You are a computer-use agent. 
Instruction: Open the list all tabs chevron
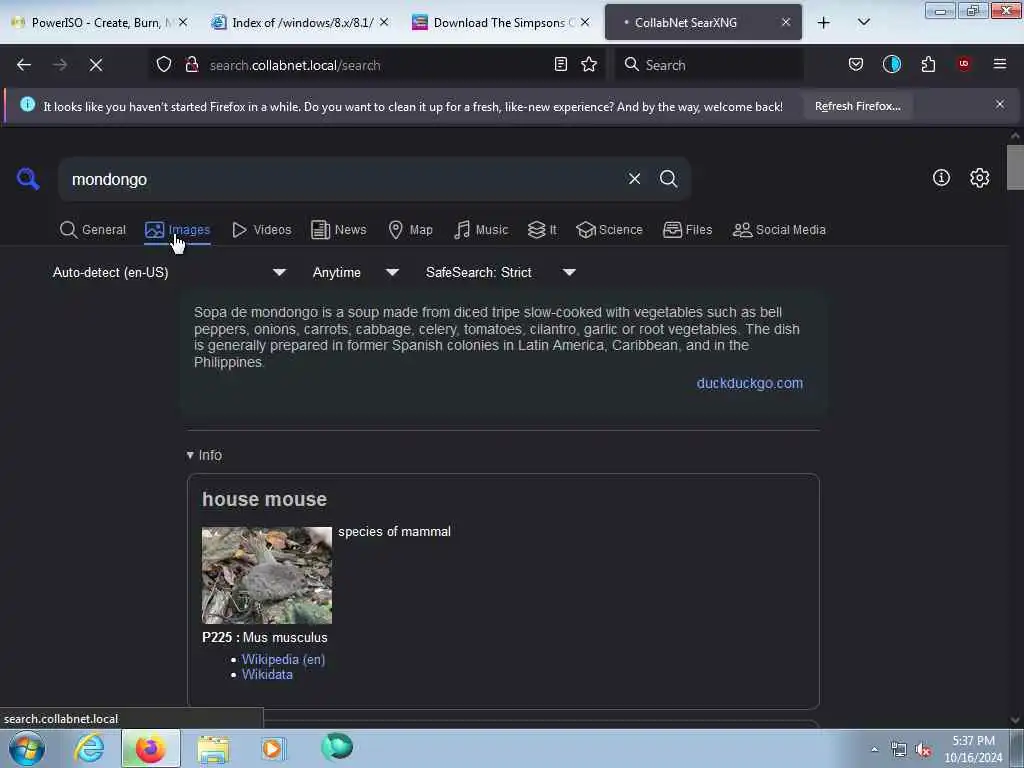tap(863, 22)
